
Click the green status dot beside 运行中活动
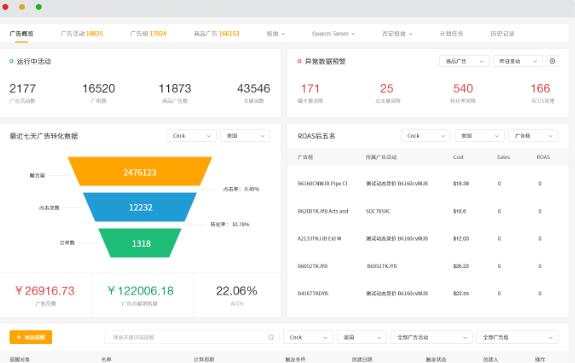tap(11, 61)
